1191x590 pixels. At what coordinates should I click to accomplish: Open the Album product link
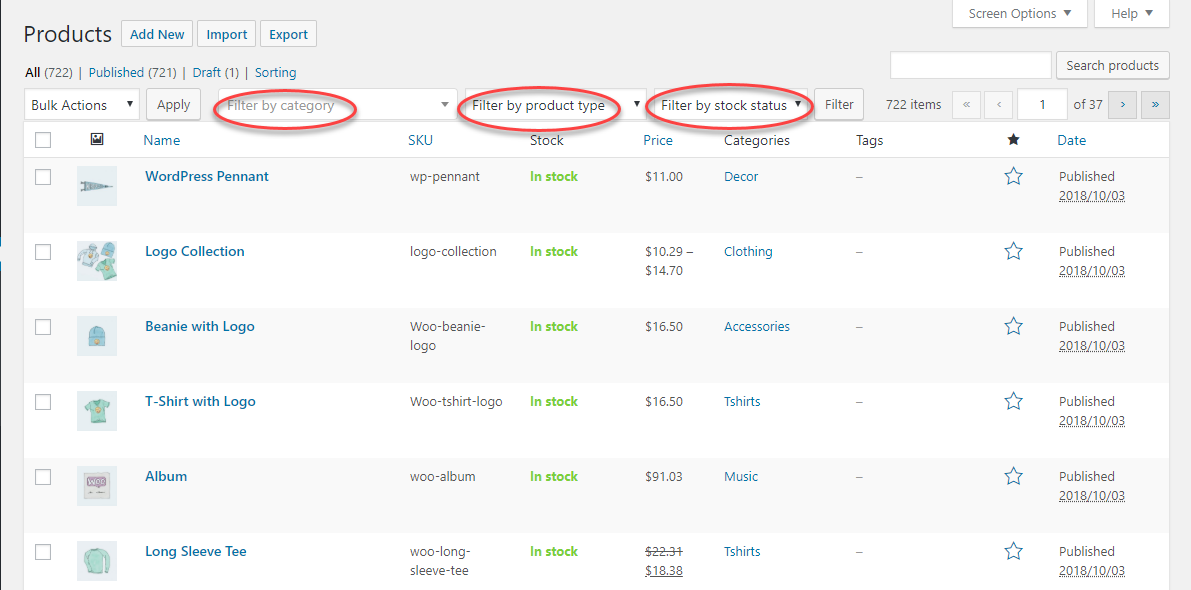pyautogui.click(x=166, y=476)
